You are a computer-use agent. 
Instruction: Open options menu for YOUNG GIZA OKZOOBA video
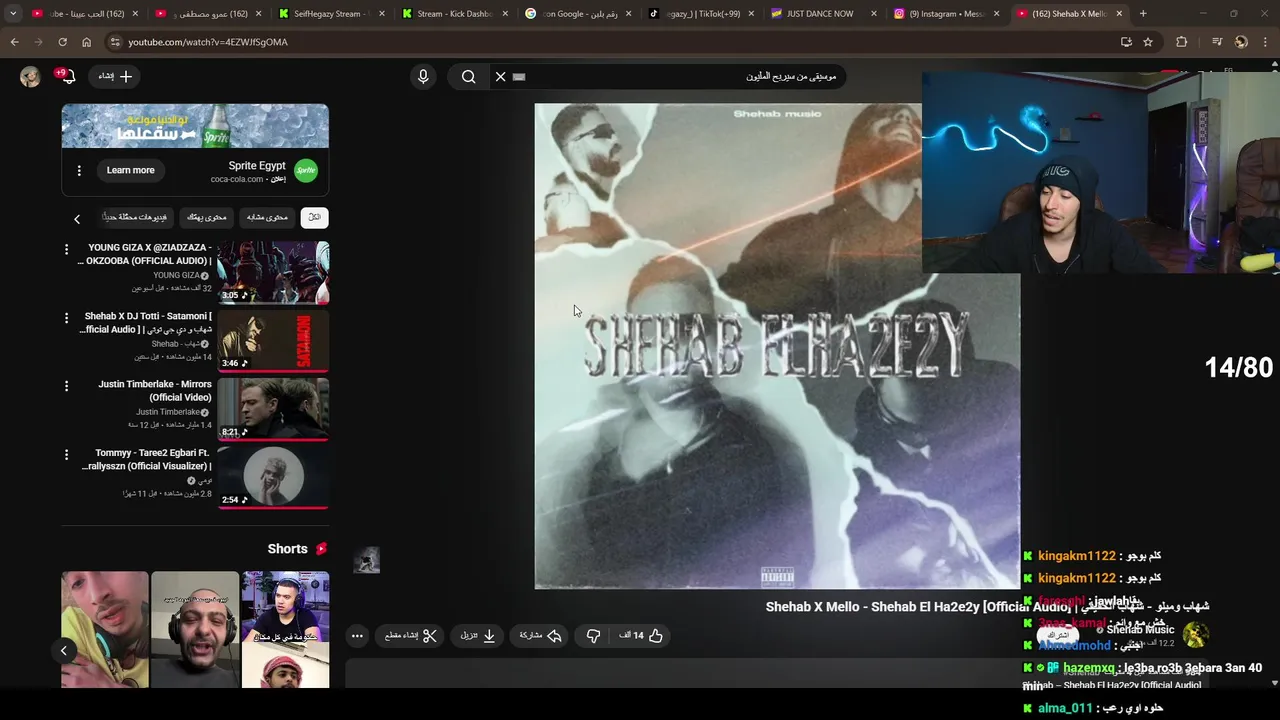click(67, 249)
